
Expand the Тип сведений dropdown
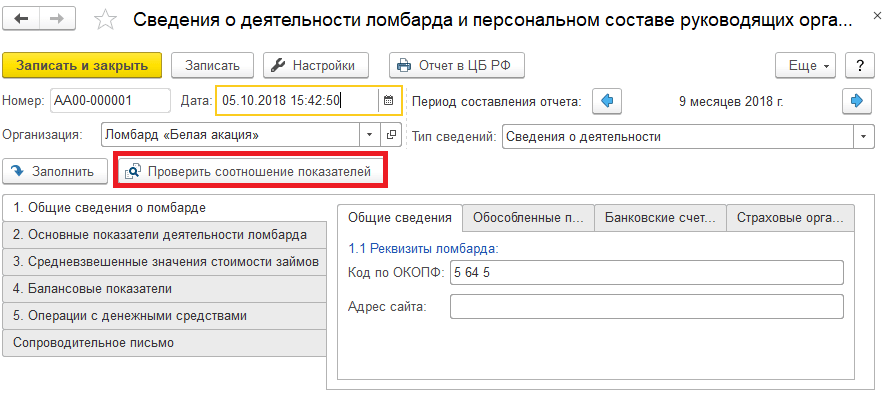point(864,136)
